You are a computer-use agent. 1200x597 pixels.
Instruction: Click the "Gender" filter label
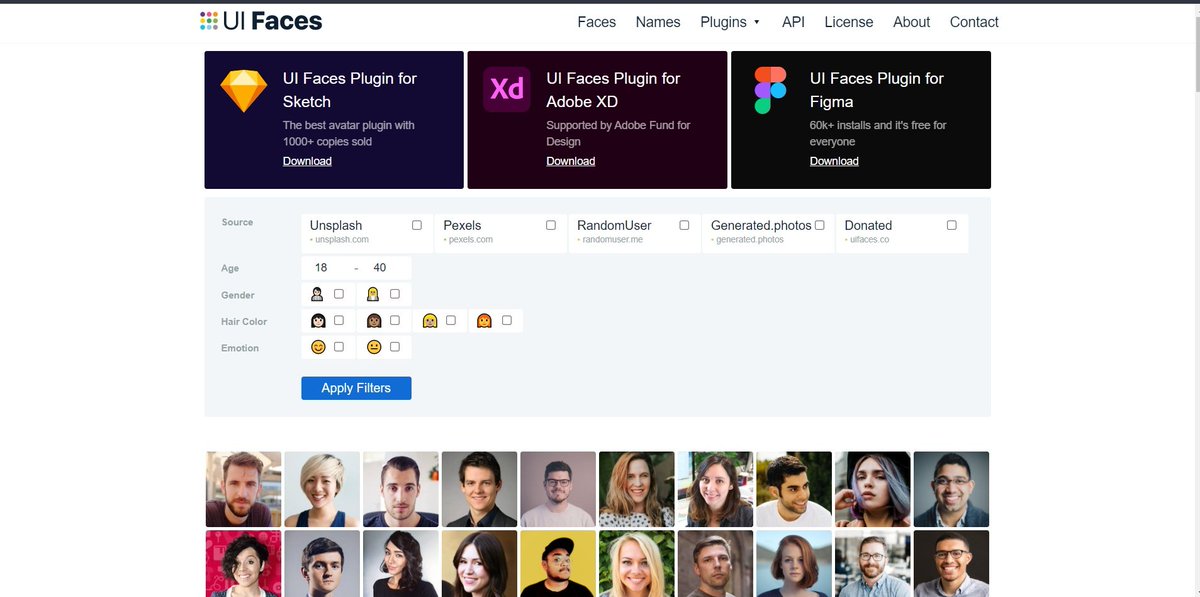(238, 295)
